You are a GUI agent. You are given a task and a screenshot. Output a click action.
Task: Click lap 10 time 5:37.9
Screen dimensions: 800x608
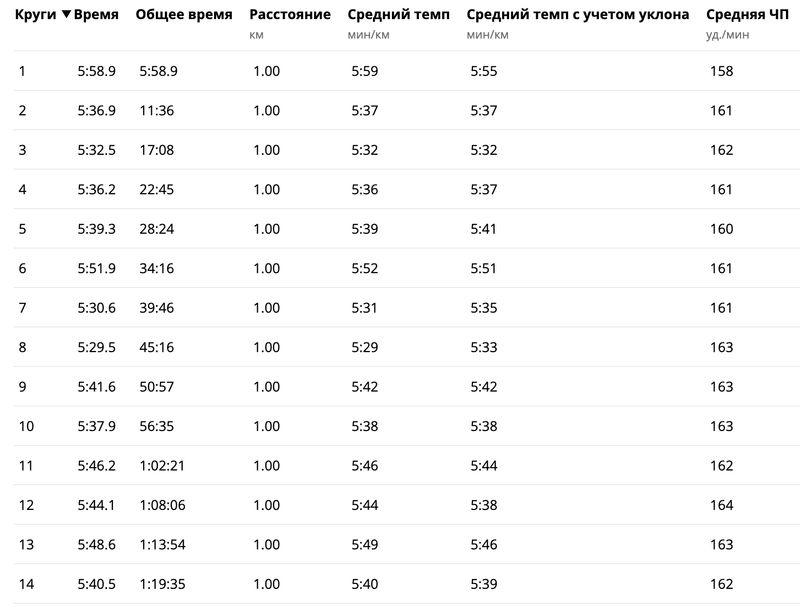(x=96, y=426)
